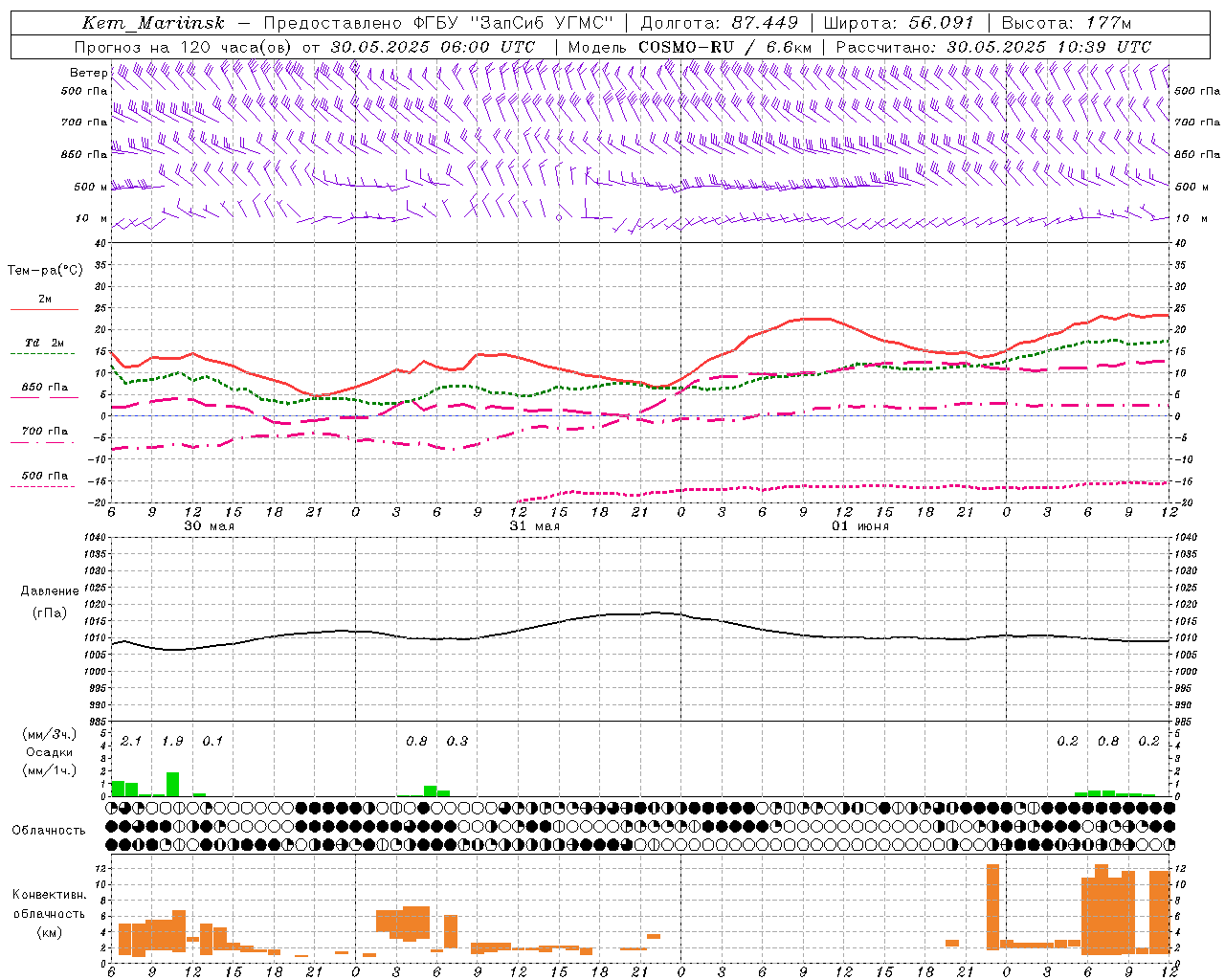This screenshot has width=1225, height=980.
Task: Click the latitude value Широта: 56.091
Action: [899, 23]
